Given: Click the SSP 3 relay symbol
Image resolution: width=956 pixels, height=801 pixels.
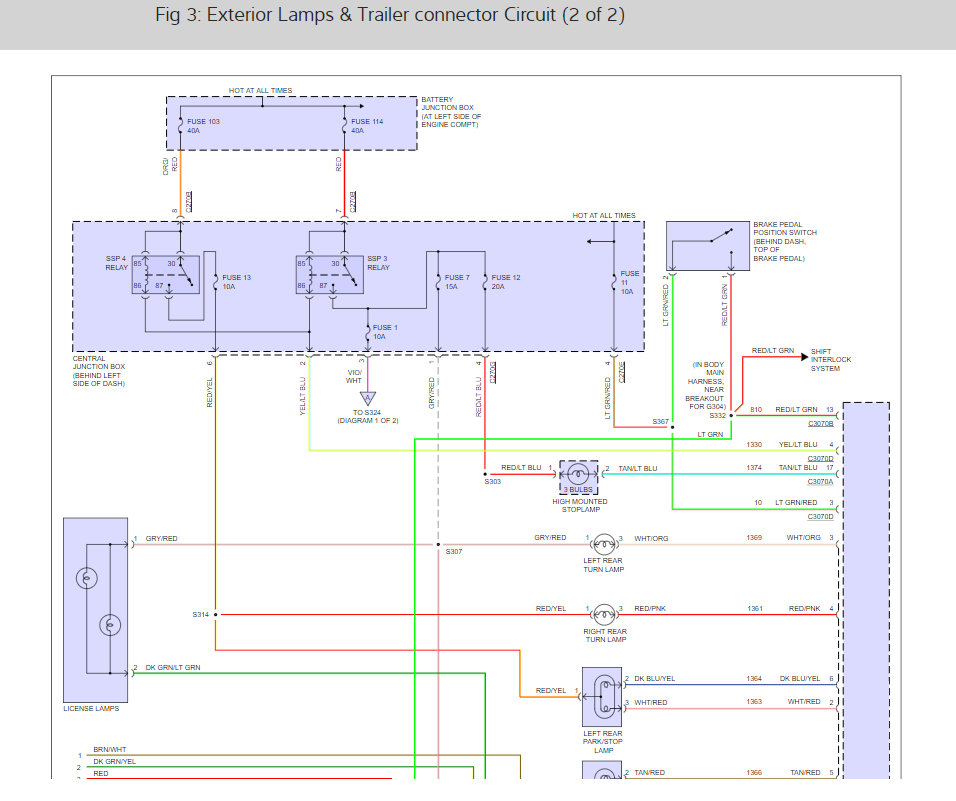Looking at the screenshot, I should tap(329, 275).
